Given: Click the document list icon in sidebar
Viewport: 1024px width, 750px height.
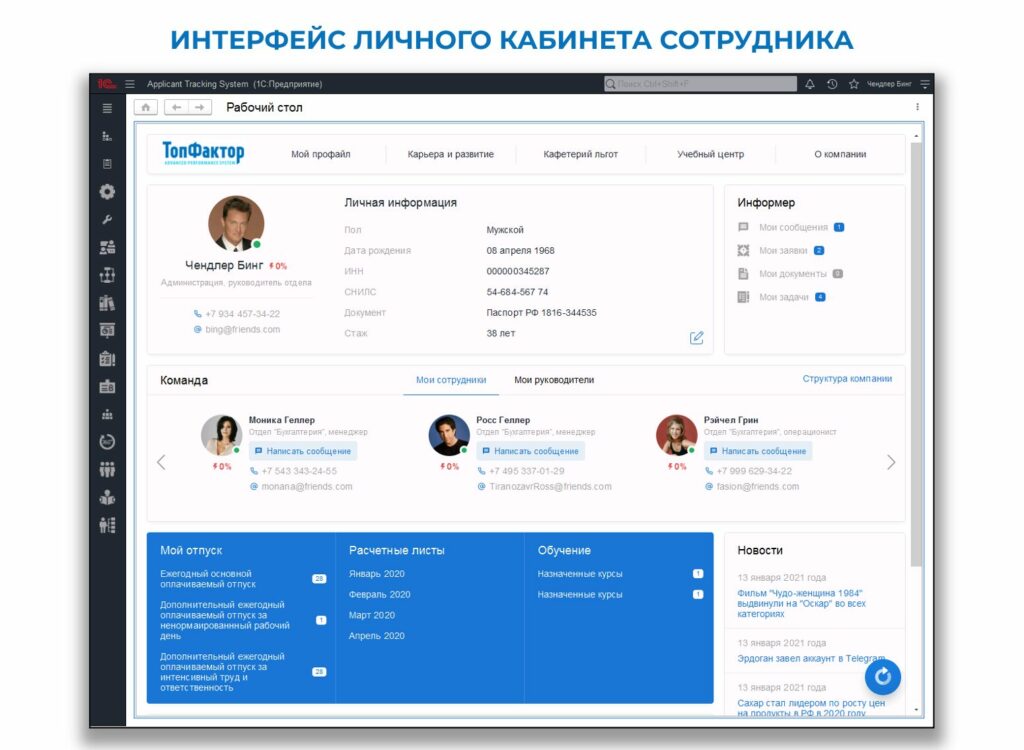Looking at the screenshot, I should coord(107,164).
